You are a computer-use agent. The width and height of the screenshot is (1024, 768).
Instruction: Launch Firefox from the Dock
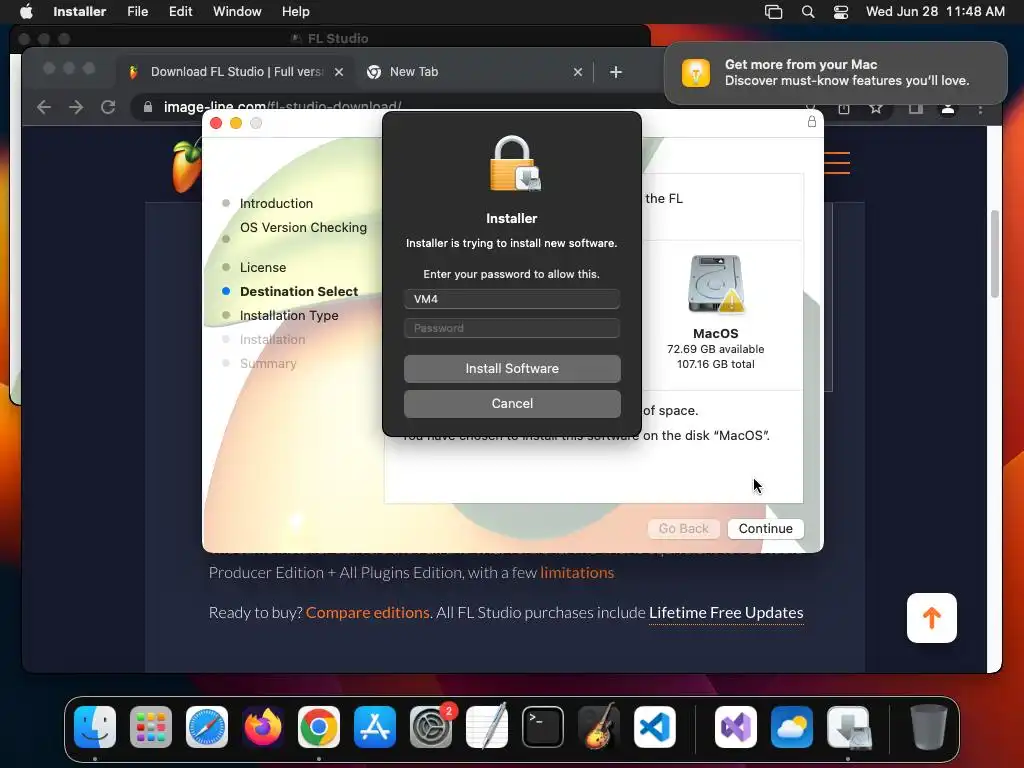tap(263, 727)
